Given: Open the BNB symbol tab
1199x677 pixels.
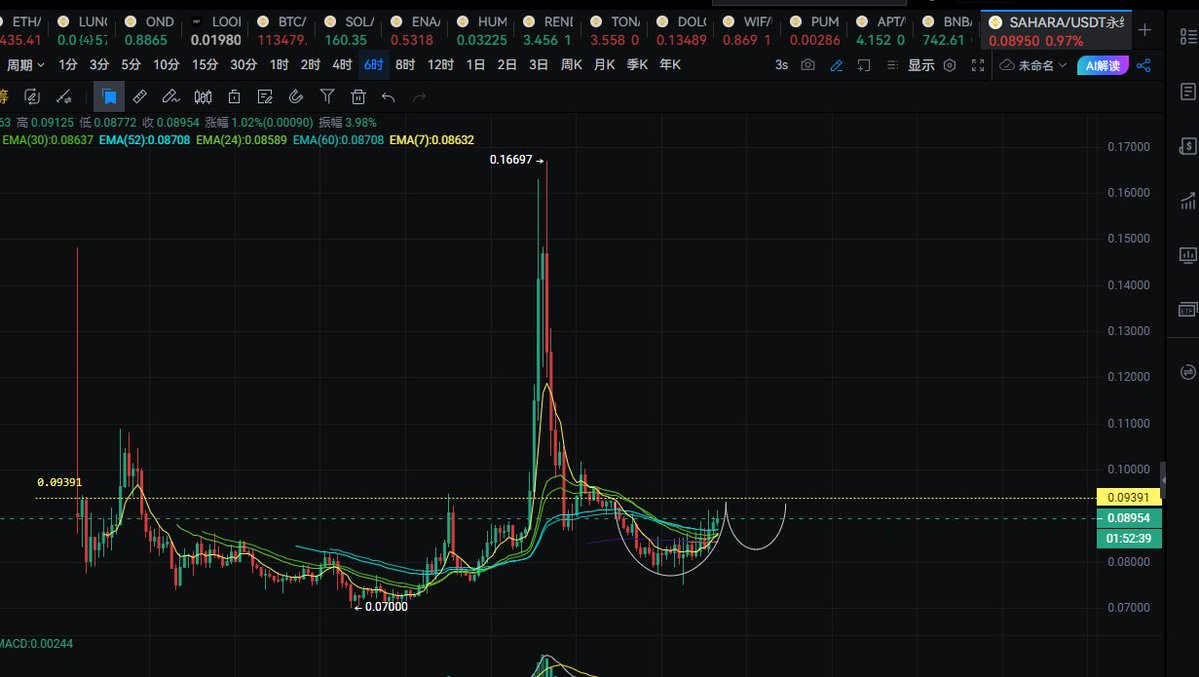Looking at the screenshot, I should click(947, 31).
